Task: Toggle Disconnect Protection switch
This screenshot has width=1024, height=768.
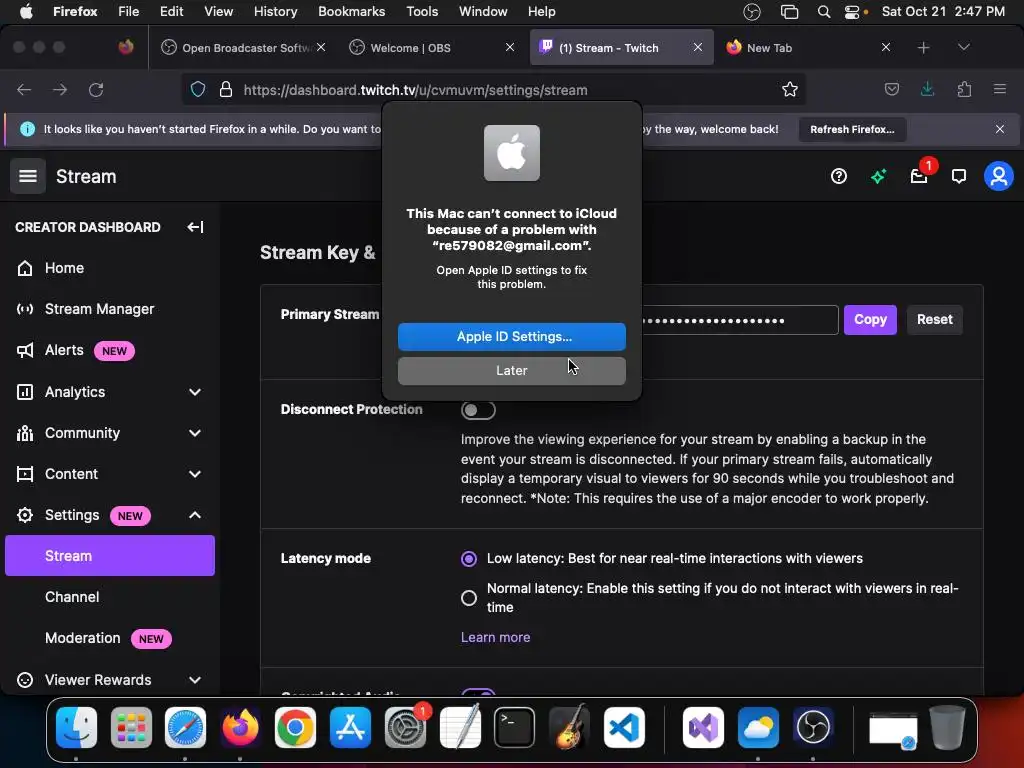Action: click(x=478, y=410)
